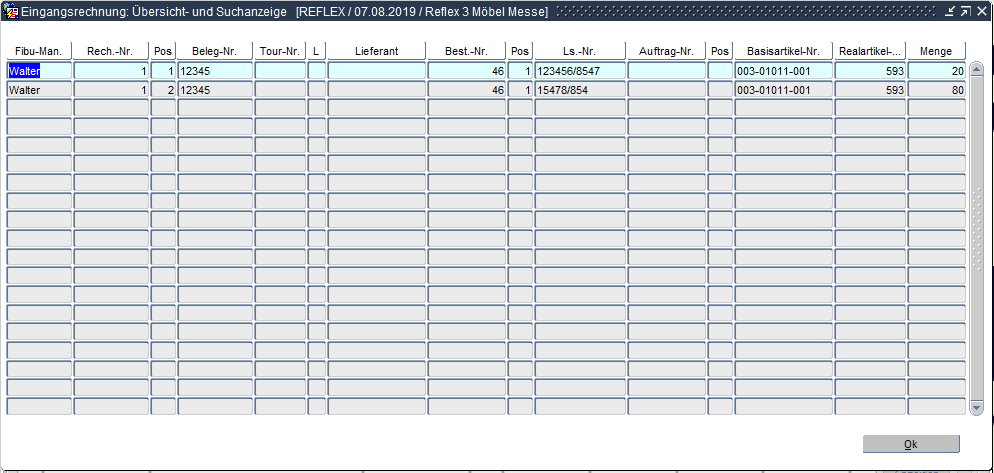Minimize the Eingangsrechnung window

coord(949,11)
